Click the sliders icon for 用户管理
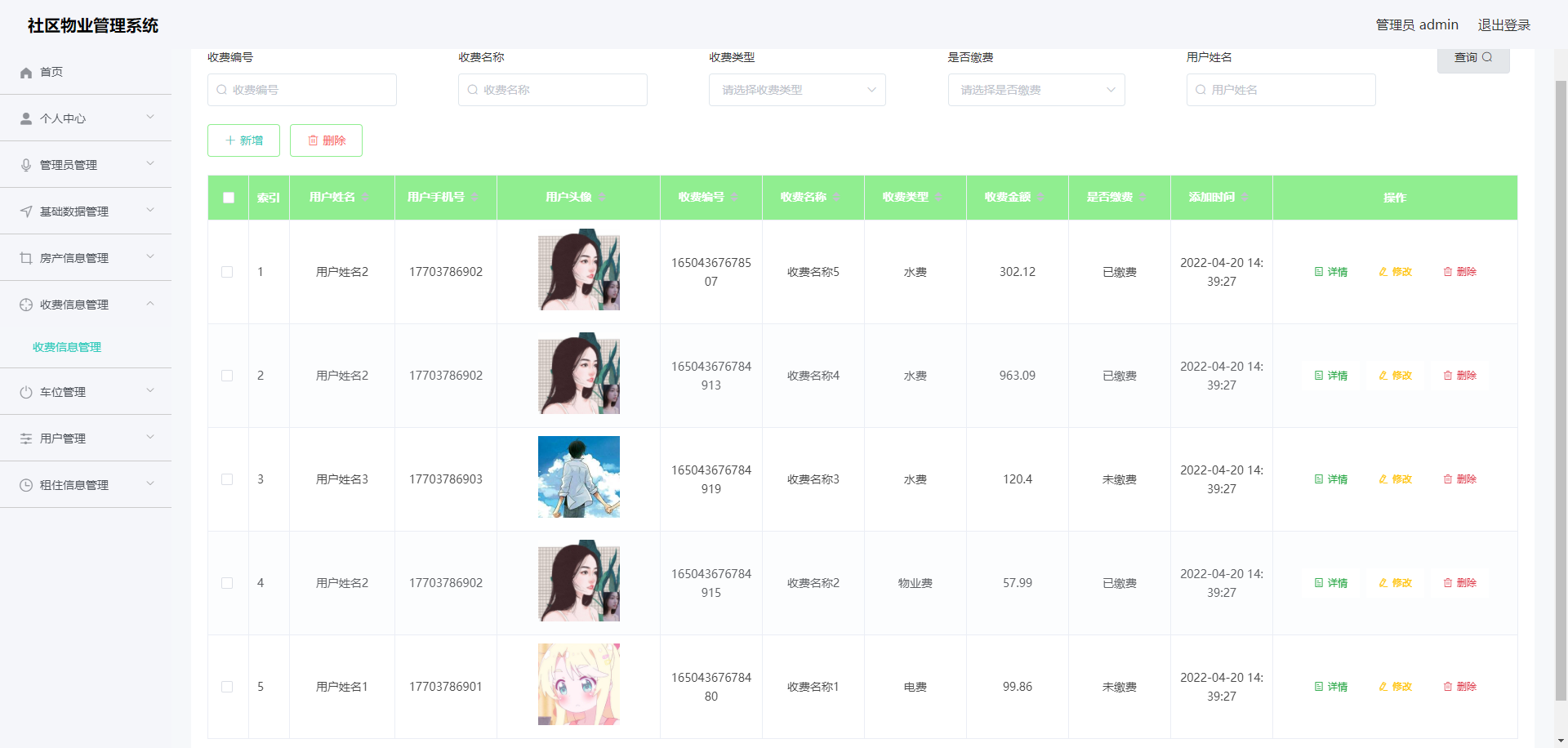Screen dimensions: 1568x748 click(x=26, y=439)
